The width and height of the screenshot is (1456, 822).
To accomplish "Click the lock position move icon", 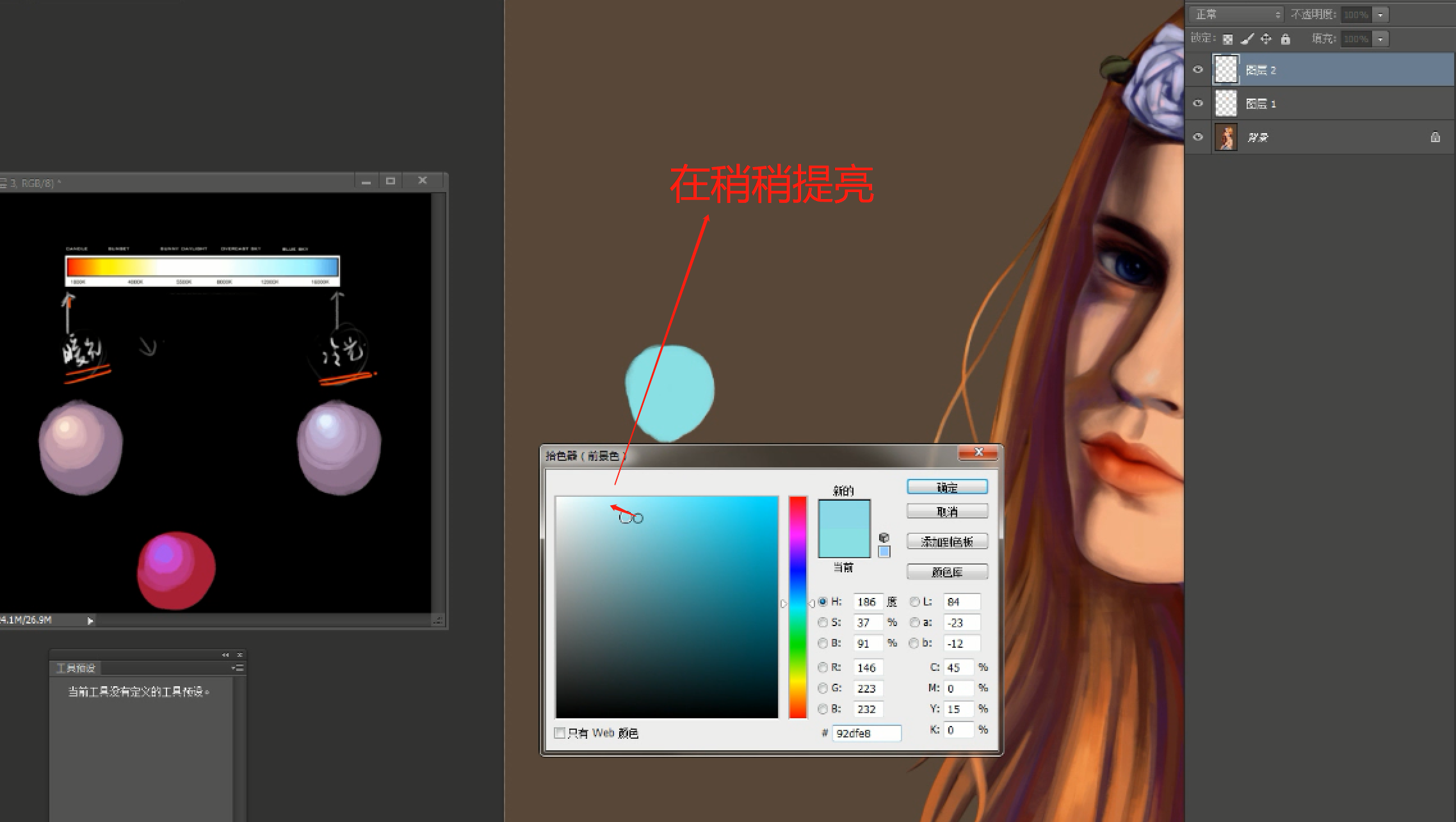I will click(x=1266, y=39).
